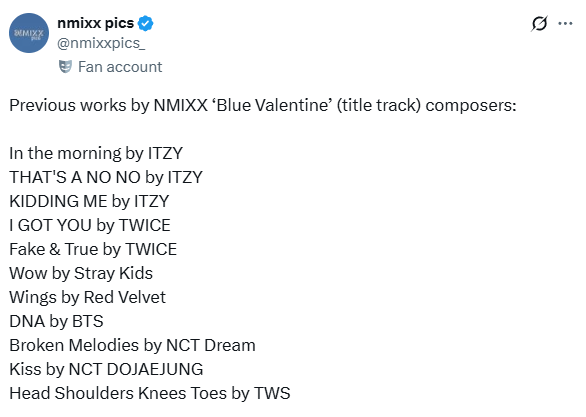586x417 pixels.
Task: Open the Grok explain-post icon
Action: (x=539, y=24)
